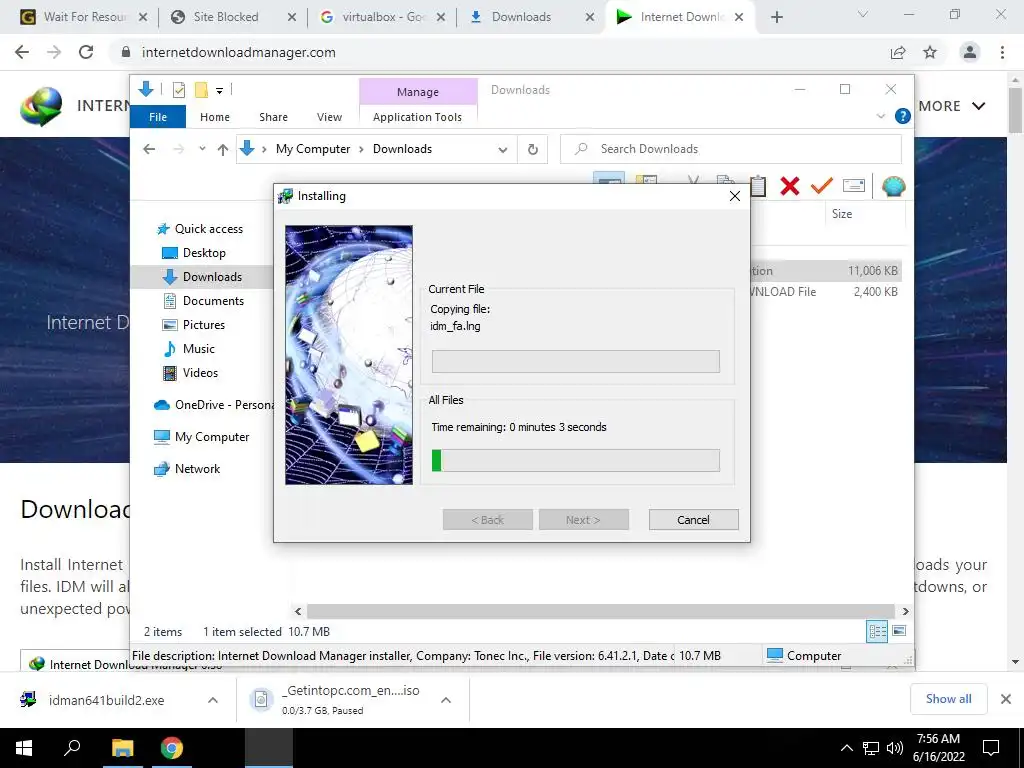
Task: Click the clipboard paste icon in Explorer toolbar
Action: 758,186
